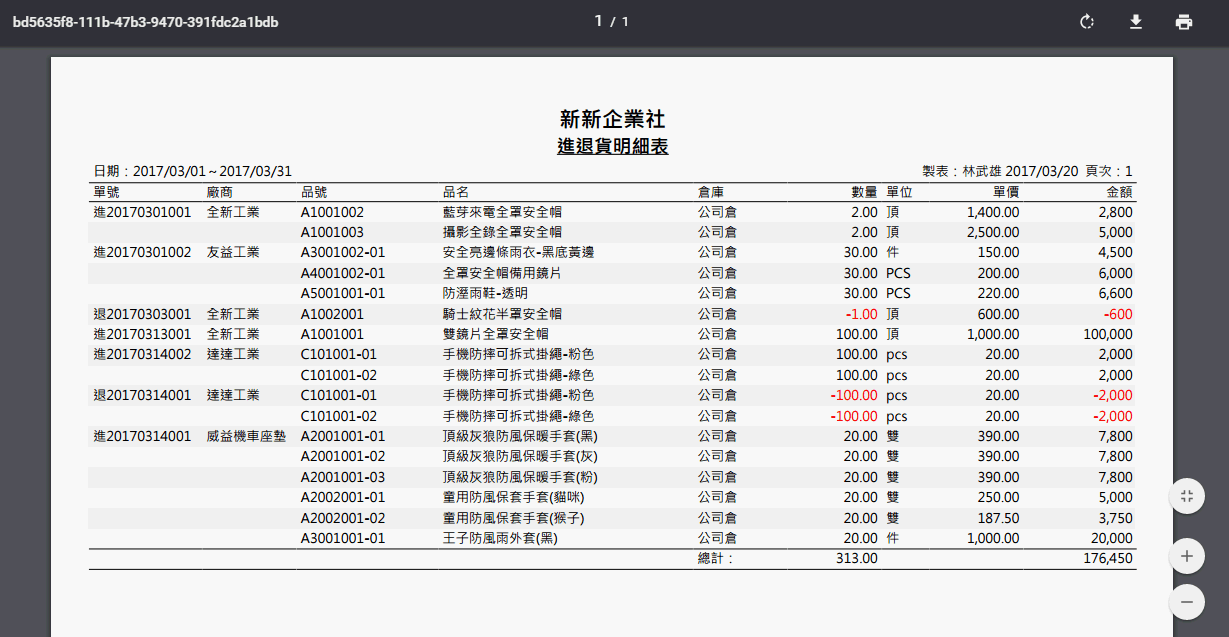This screenshot has height=637, width=1229.
Task: Print the PDF report
Action: pyautogui.click(x=1184, y=22)
